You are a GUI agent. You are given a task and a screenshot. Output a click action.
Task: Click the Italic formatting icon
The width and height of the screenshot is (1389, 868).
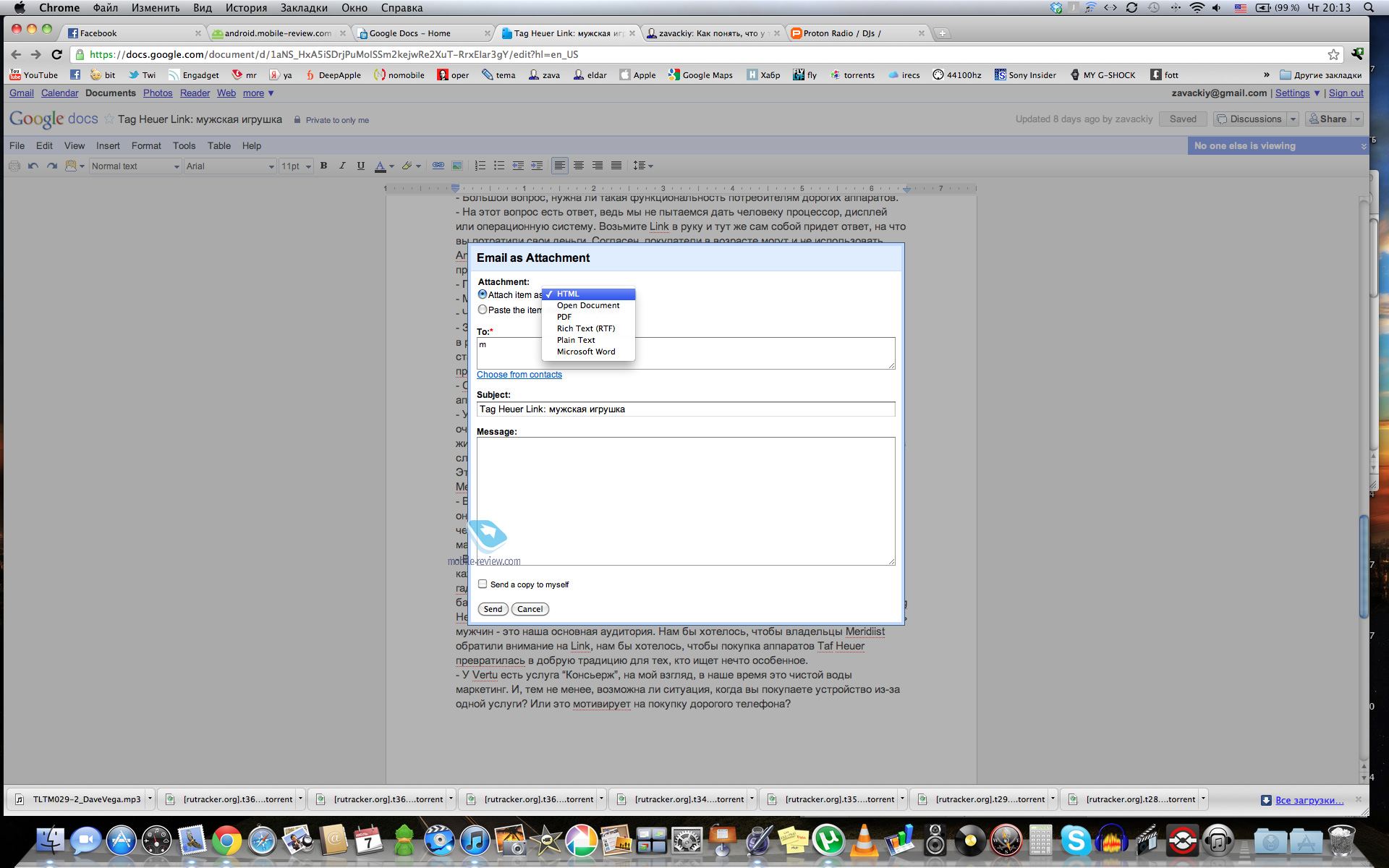click(x=342, y=166)
